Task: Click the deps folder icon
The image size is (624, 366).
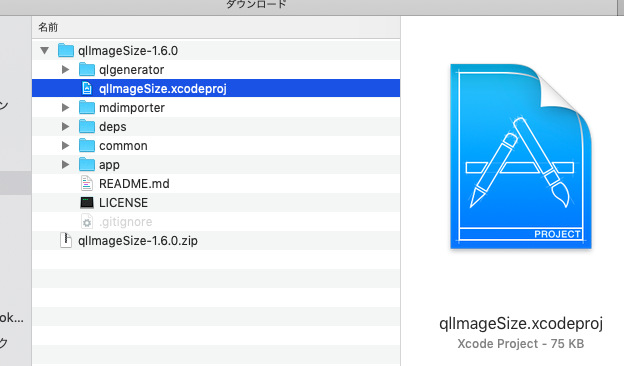Action: coord(87,127)
